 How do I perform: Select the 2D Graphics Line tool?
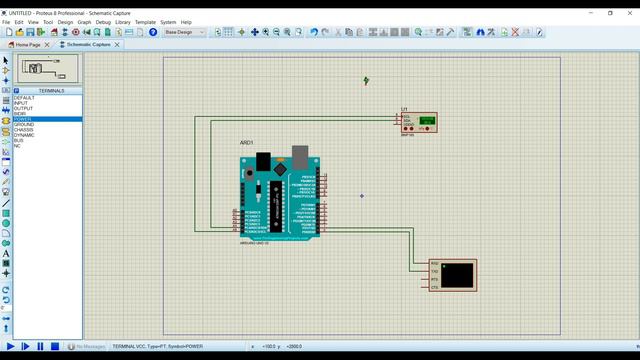pyautogui.click(x=6, y=203)
